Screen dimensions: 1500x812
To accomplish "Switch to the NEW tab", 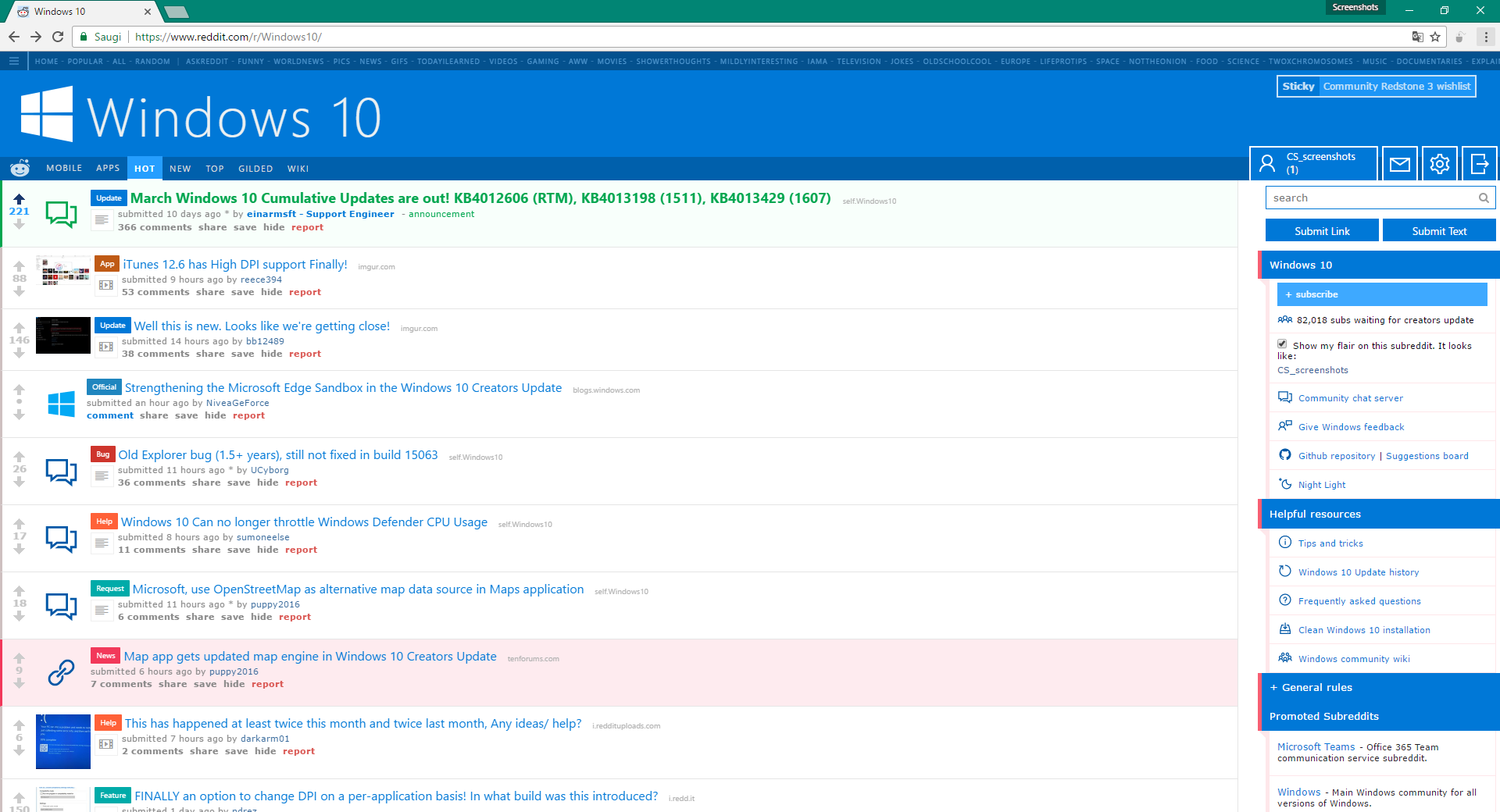I will coord(180,169).
